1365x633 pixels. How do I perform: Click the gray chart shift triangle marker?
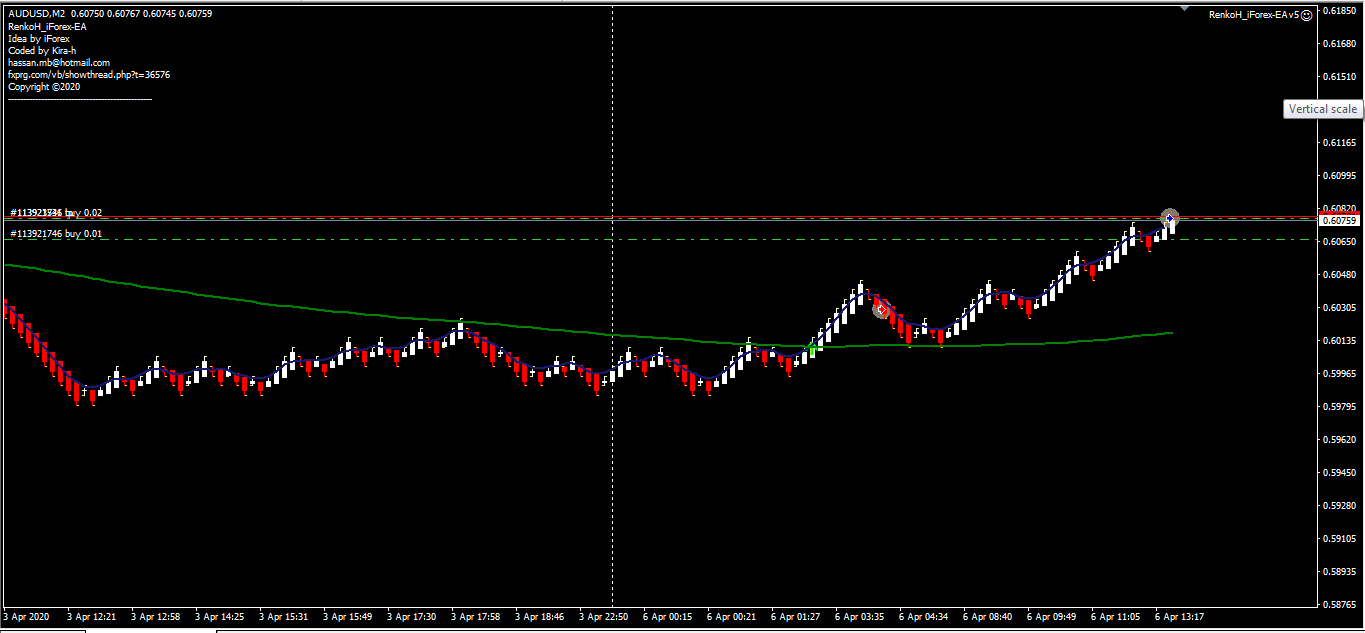click(1185, 8)
